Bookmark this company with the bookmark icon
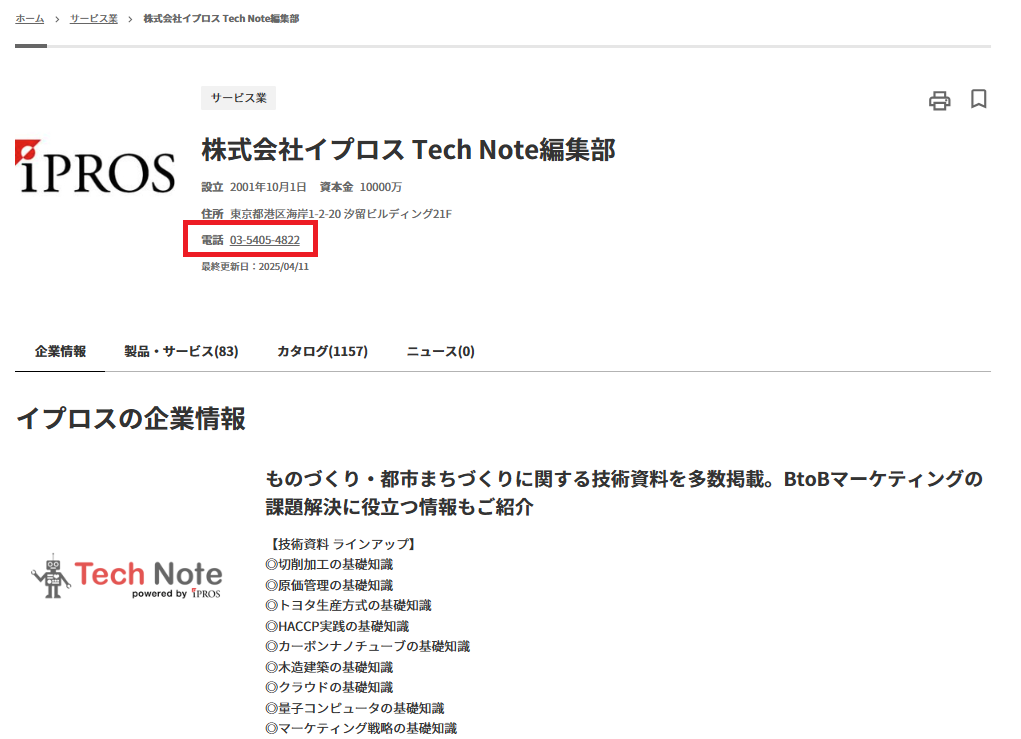The height and width of the screenshot is (739, 1021). coord(979,99)
